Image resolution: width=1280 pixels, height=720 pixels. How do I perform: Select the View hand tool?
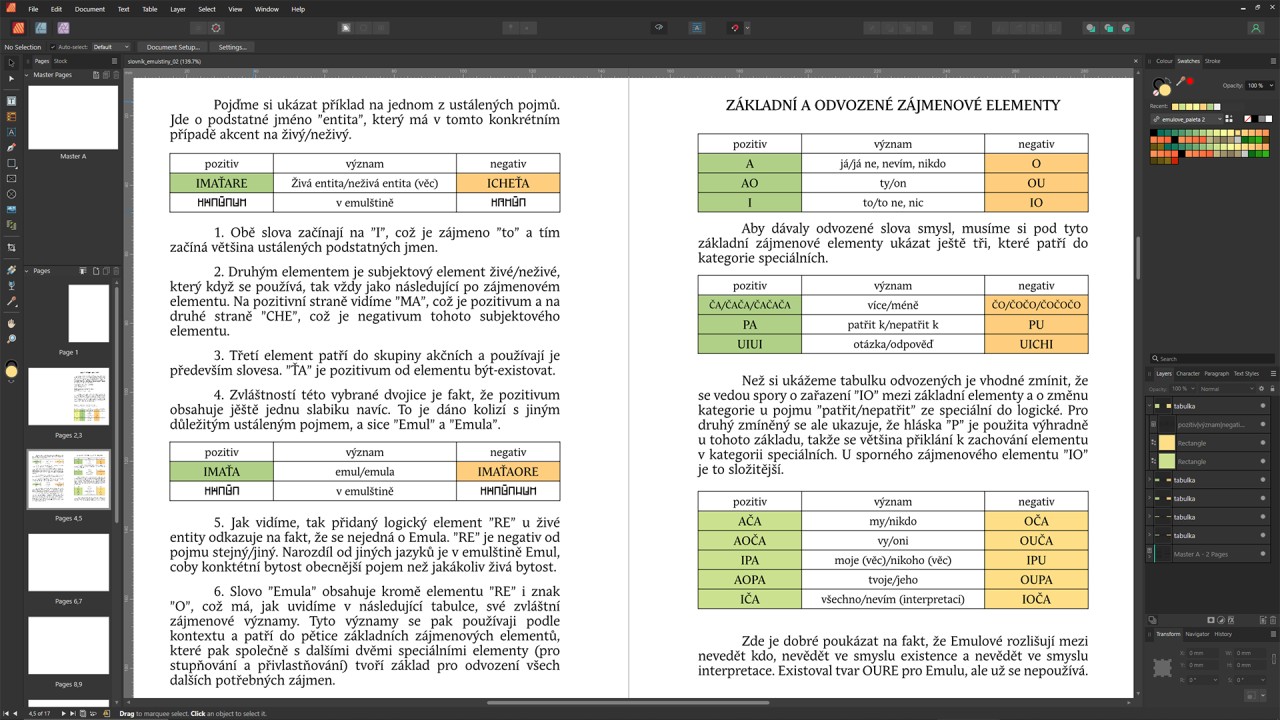click(11, 324)
